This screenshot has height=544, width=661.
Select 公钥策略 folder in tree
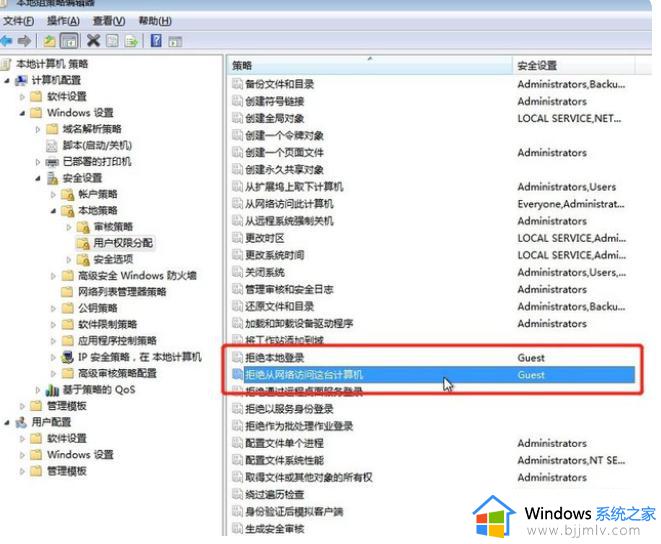pyautogui.click(x=97, y=308)
